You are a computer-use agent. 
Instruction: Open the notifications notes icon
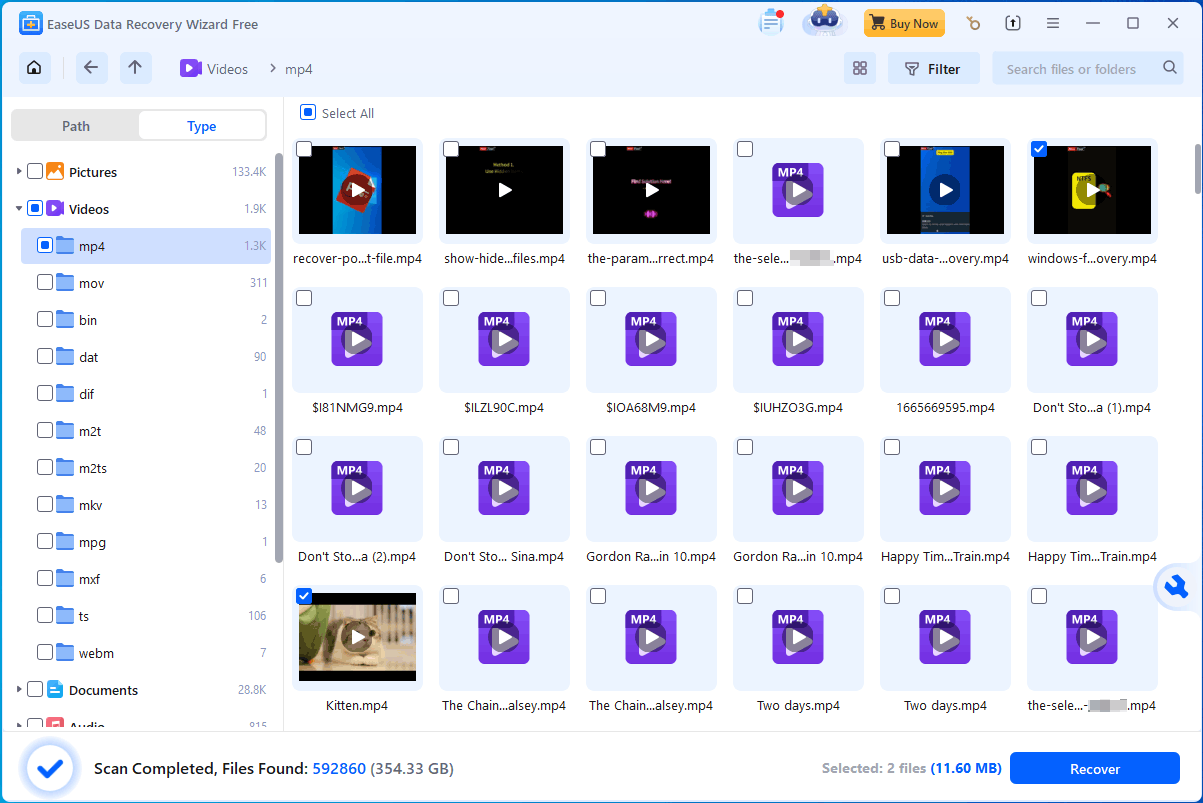pyautogui.click(x=771, y=23)
